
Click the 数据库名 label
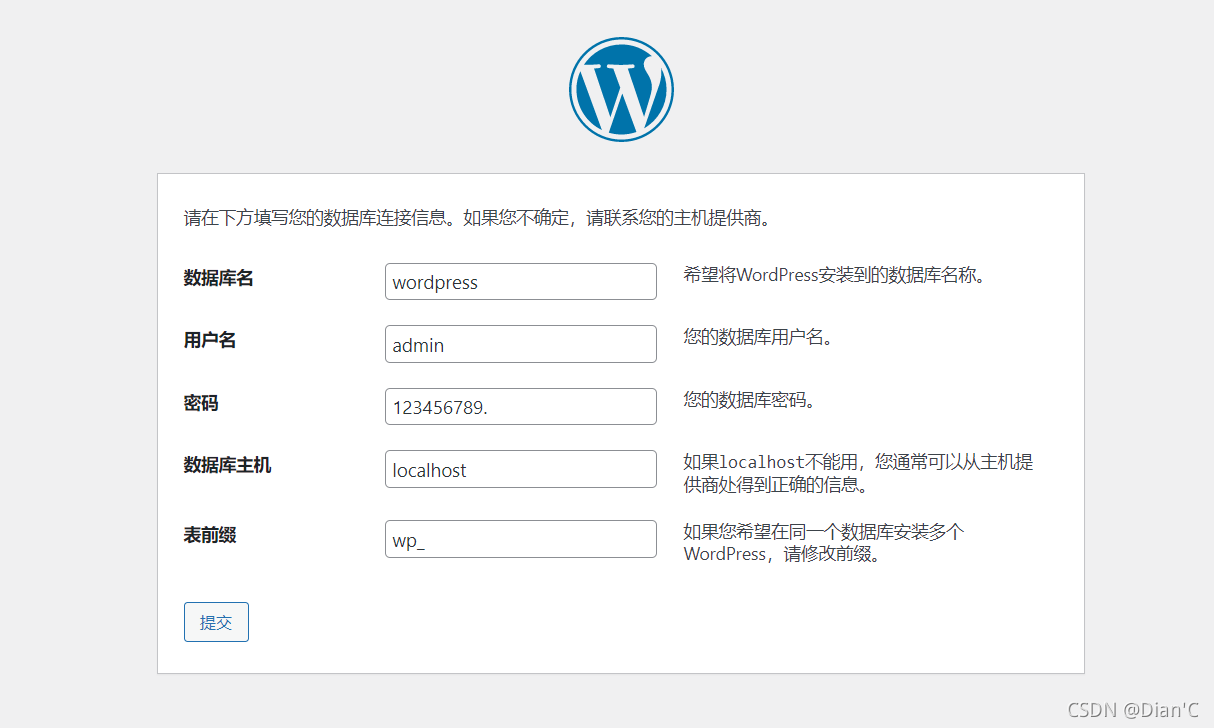219,278
